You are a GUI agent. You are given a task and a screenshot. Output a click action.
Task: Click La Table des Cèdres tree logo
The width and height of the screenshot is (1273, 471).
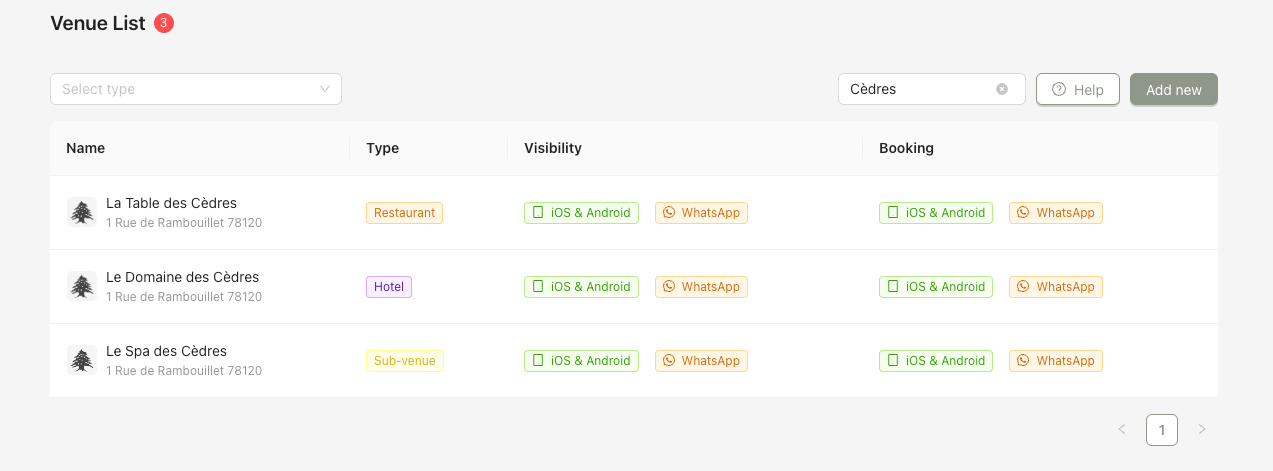[x=82, y=212]
